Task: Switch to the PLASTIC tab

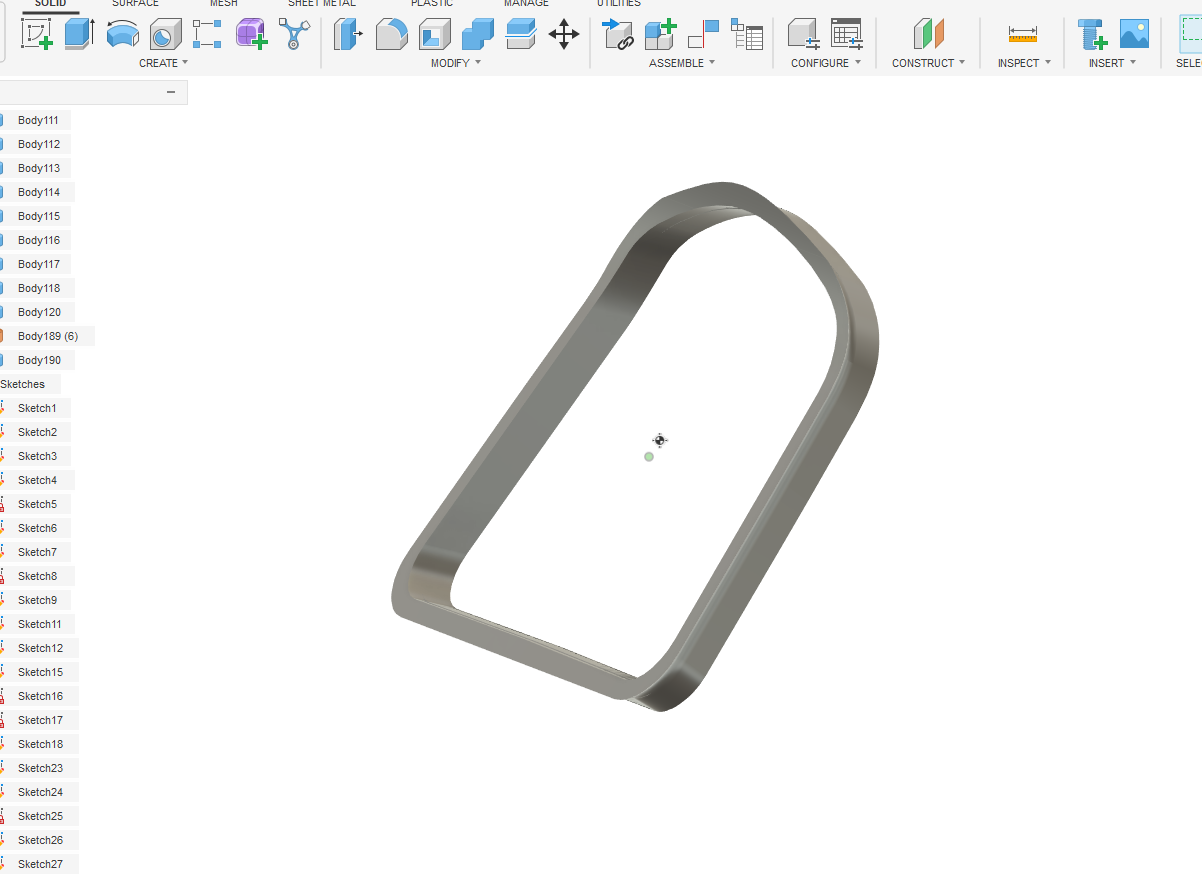Action: click(432, 4)
